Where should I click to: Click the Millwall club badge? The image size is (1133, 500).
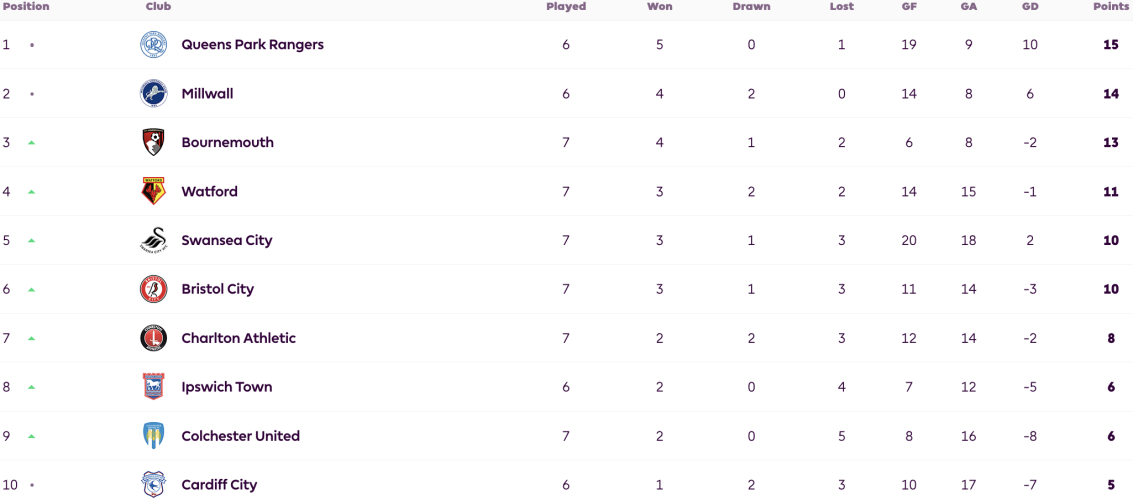tap(153, 94)
